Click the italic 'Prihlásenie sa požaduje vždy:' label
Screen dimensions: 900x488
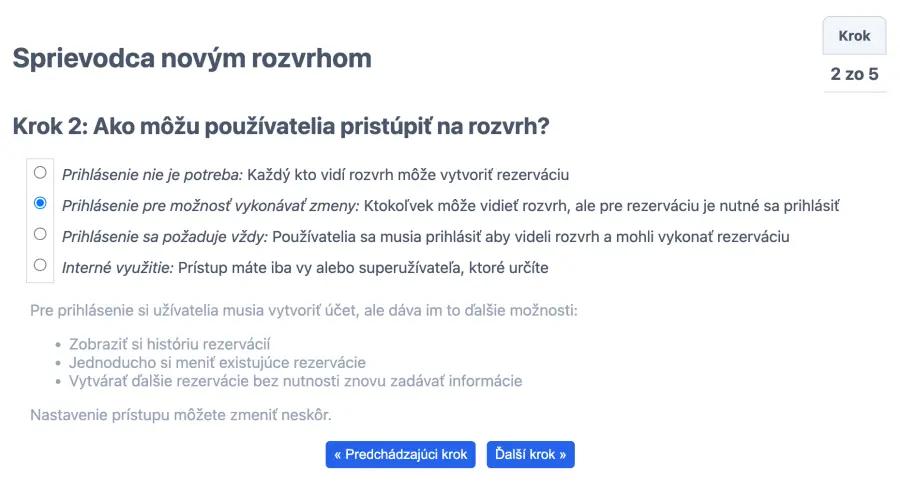(x=165, y=236)
